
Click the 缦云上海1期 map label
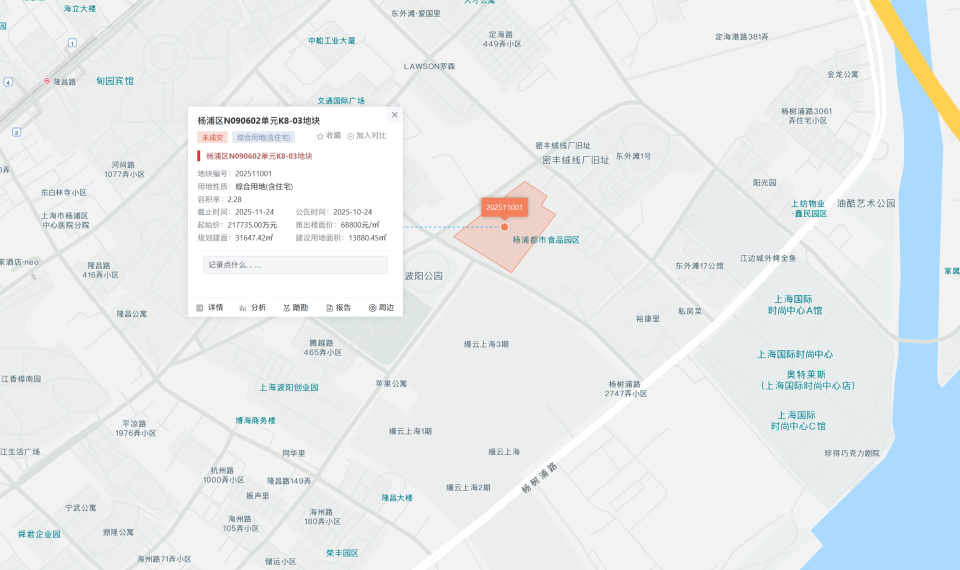410,431
